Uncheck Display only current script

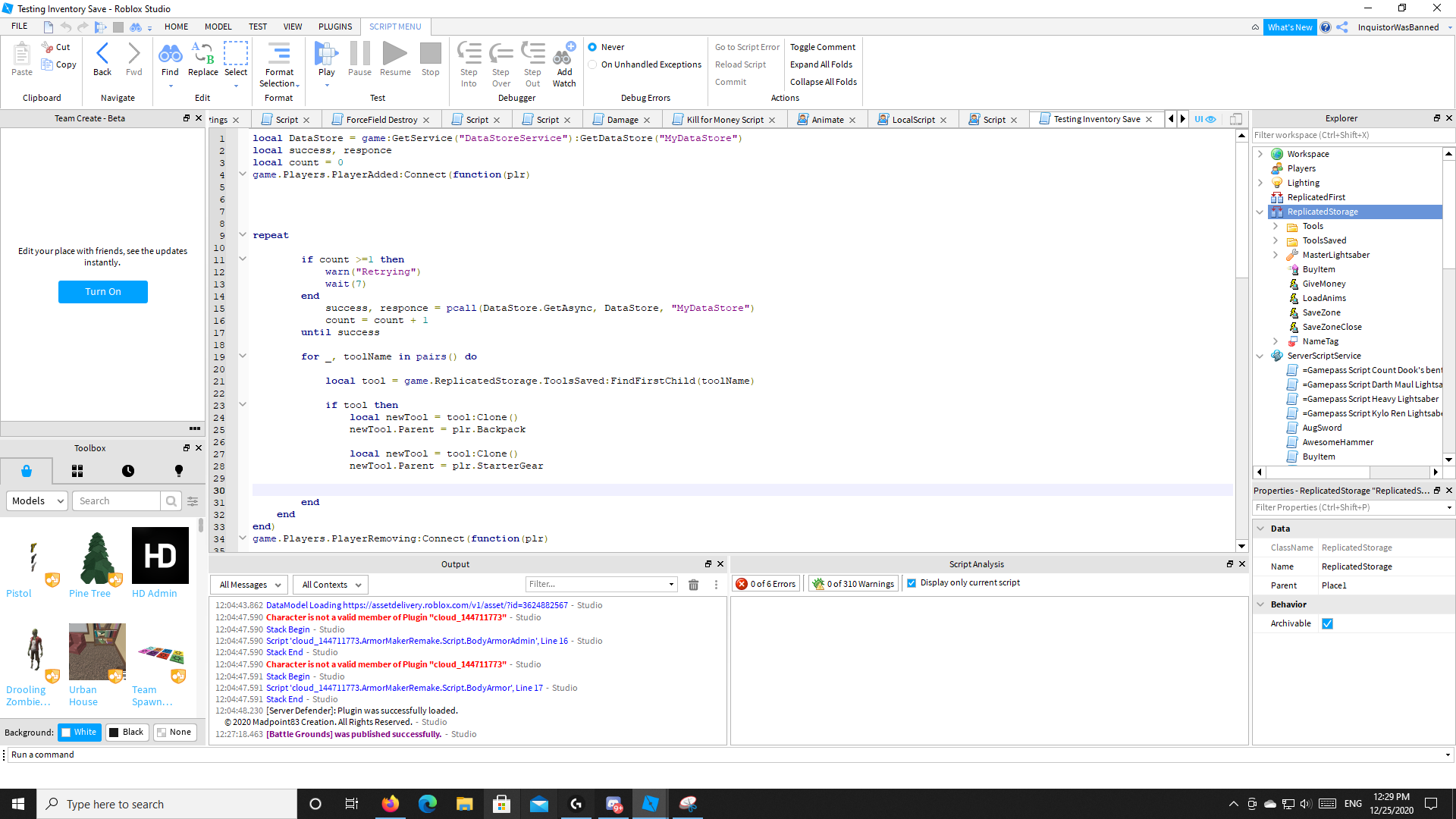[912, 583]
